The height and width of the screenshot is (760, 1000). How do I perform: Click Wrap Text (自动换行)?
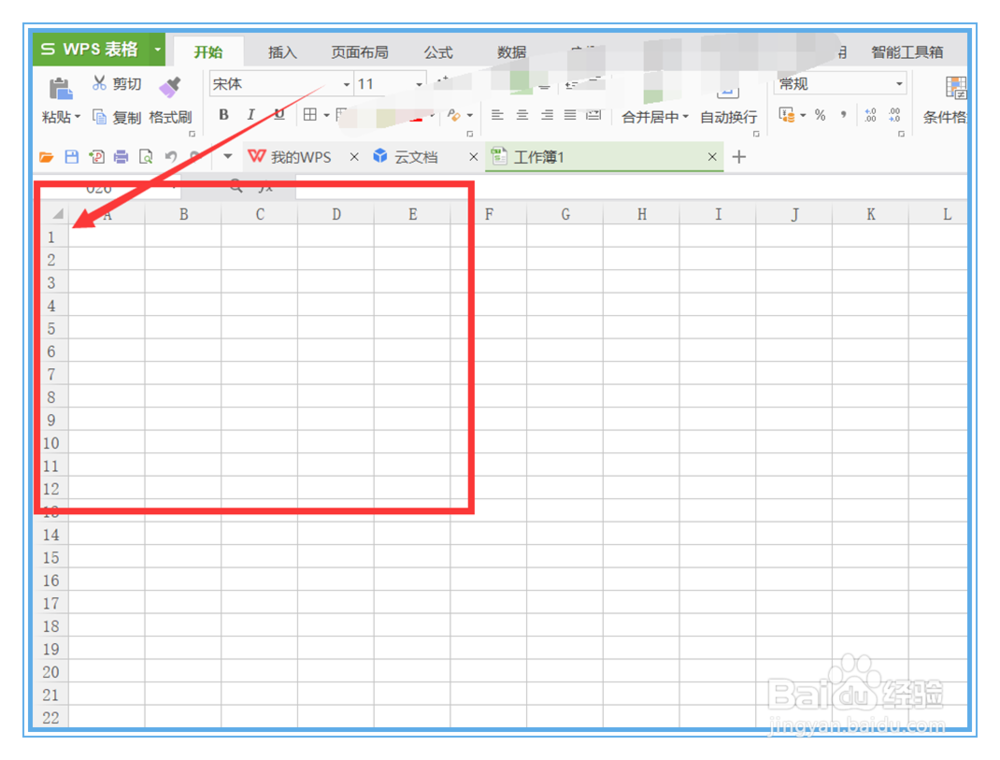pyautogui.click(x=728, y=117)
